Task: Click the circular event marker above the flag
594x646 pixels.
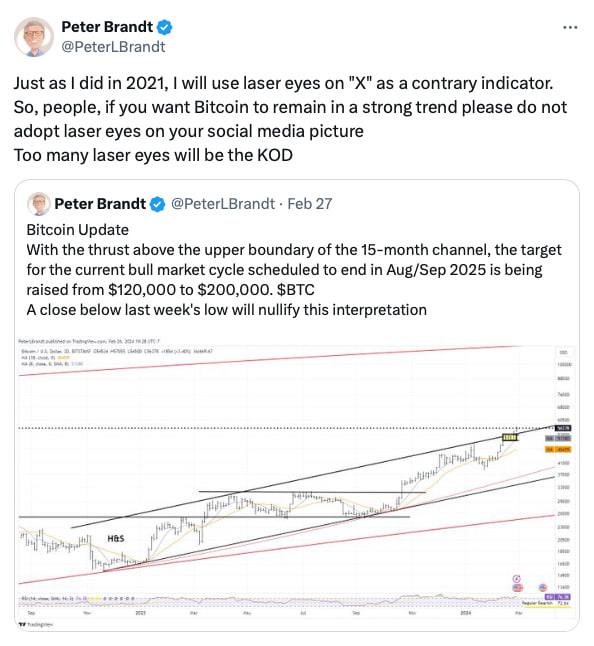Action: [x=517, y=579]
